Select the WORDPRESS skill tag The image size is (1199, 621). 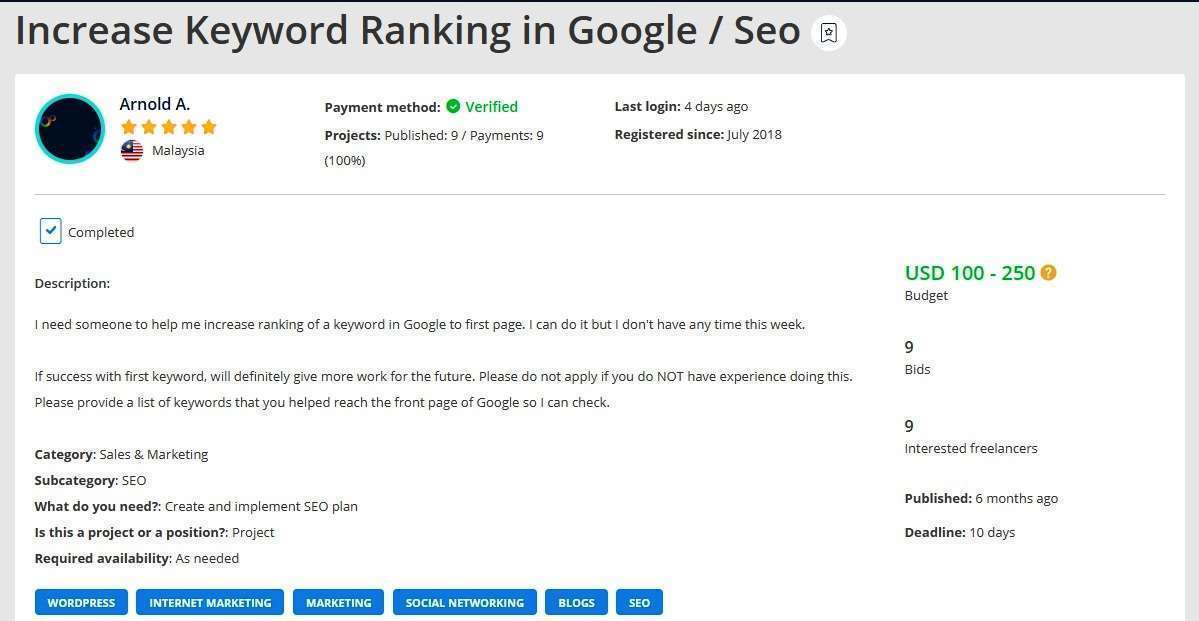(81, 603)
